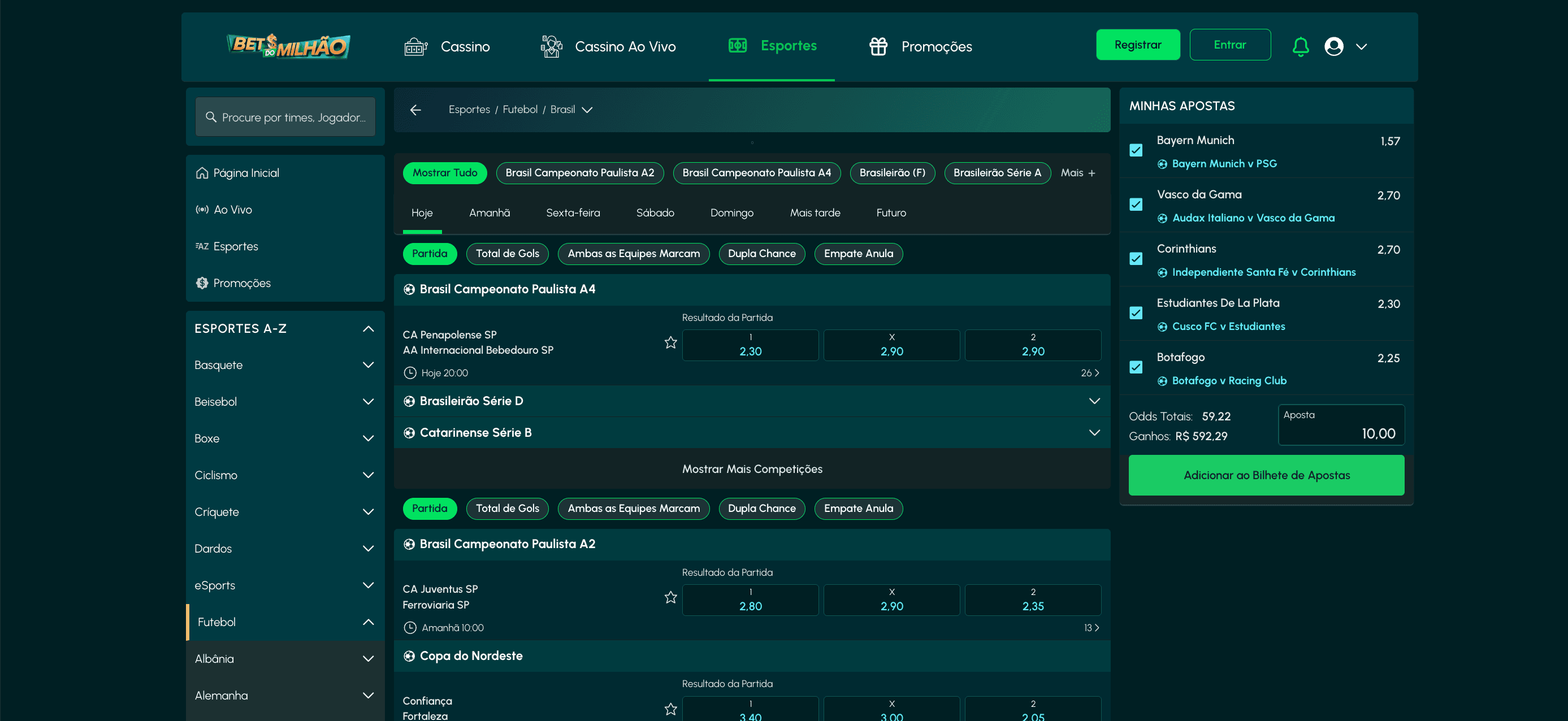This screenshot has height=721, width=1568.
Task: Open the Cassino Ao Vivo menu
Action: [x=608, y=47]
